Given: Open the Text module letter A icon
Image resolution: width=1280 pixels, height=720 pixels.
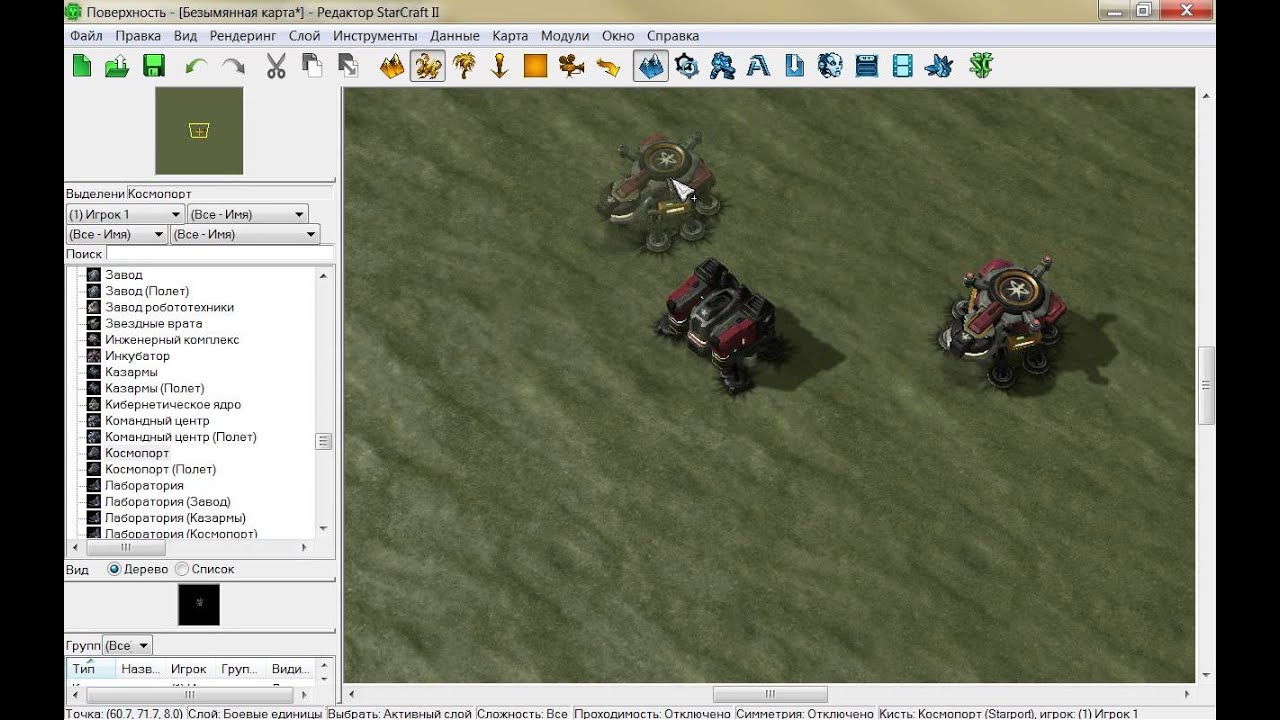Looking at the screenshot, I should click(x=759, y=67).
